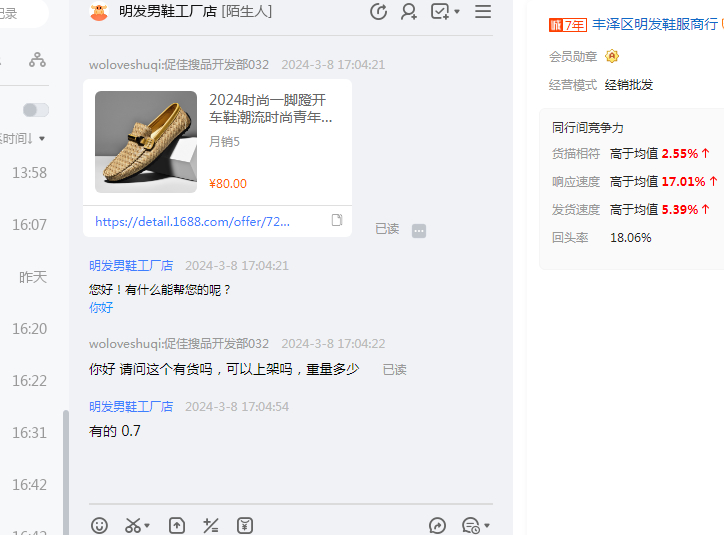Click the organization tree icon in sidebar
The height and width of the screenshot is (535, 724).
click(x=37, y=60)
